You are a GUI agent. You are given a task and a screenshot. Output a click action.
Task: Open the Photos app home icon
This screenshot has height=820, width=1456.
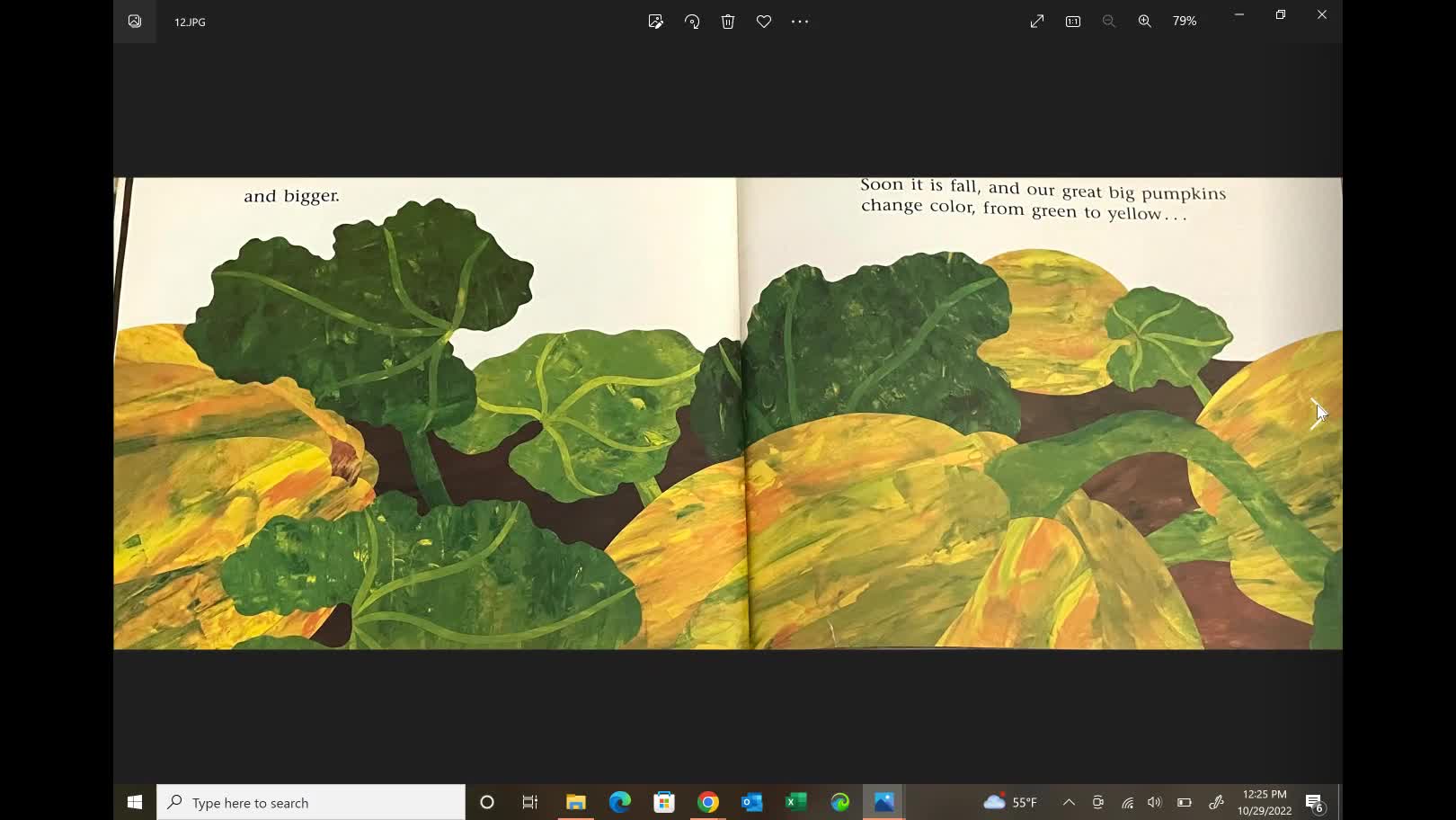tap(135, 22)
